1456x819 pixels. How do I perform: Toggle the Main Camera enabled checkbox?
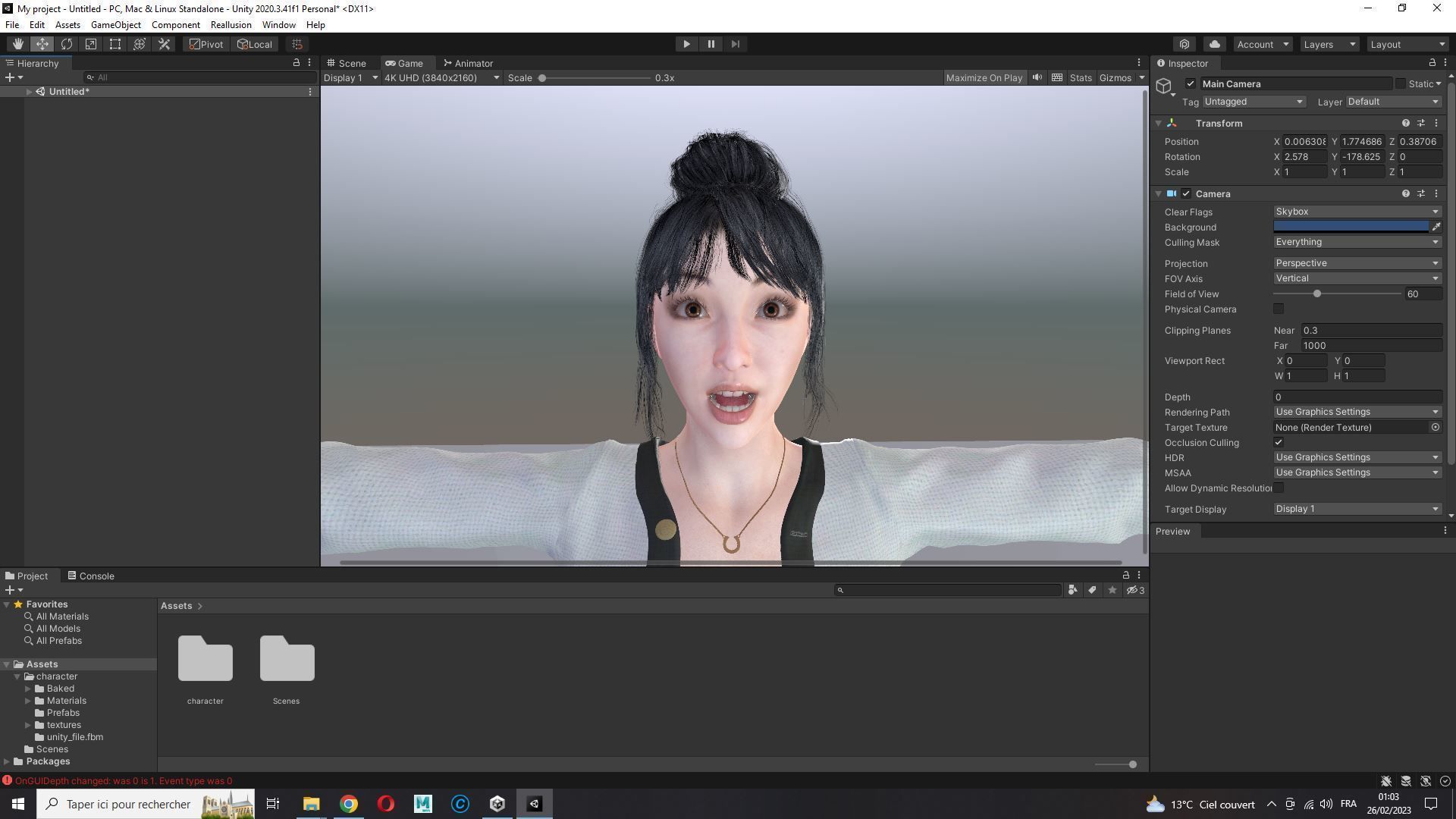tap(1191, 84)
